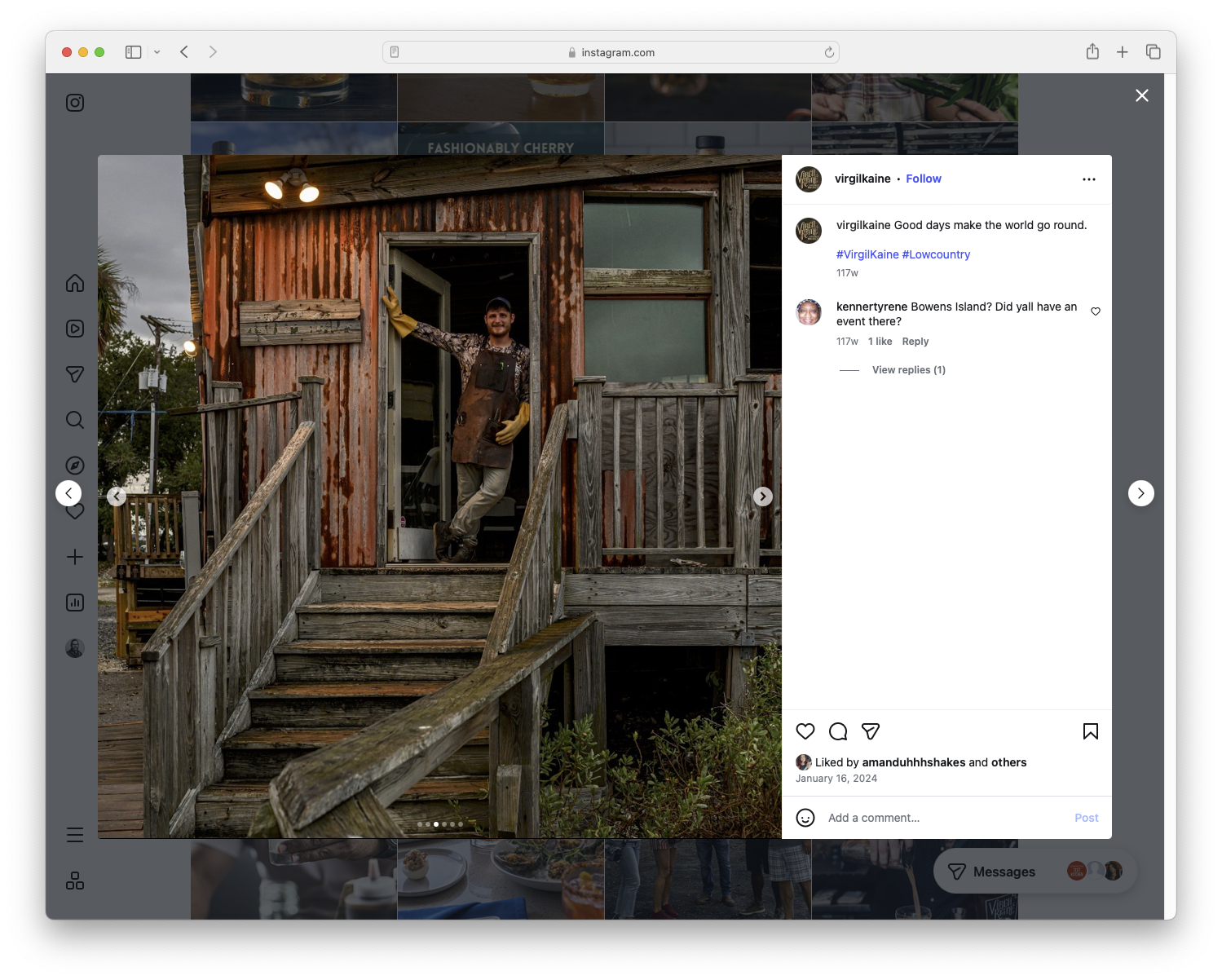Go forward in Safari
Viewport: 1222px width, 980px height.
pos(213,52)
